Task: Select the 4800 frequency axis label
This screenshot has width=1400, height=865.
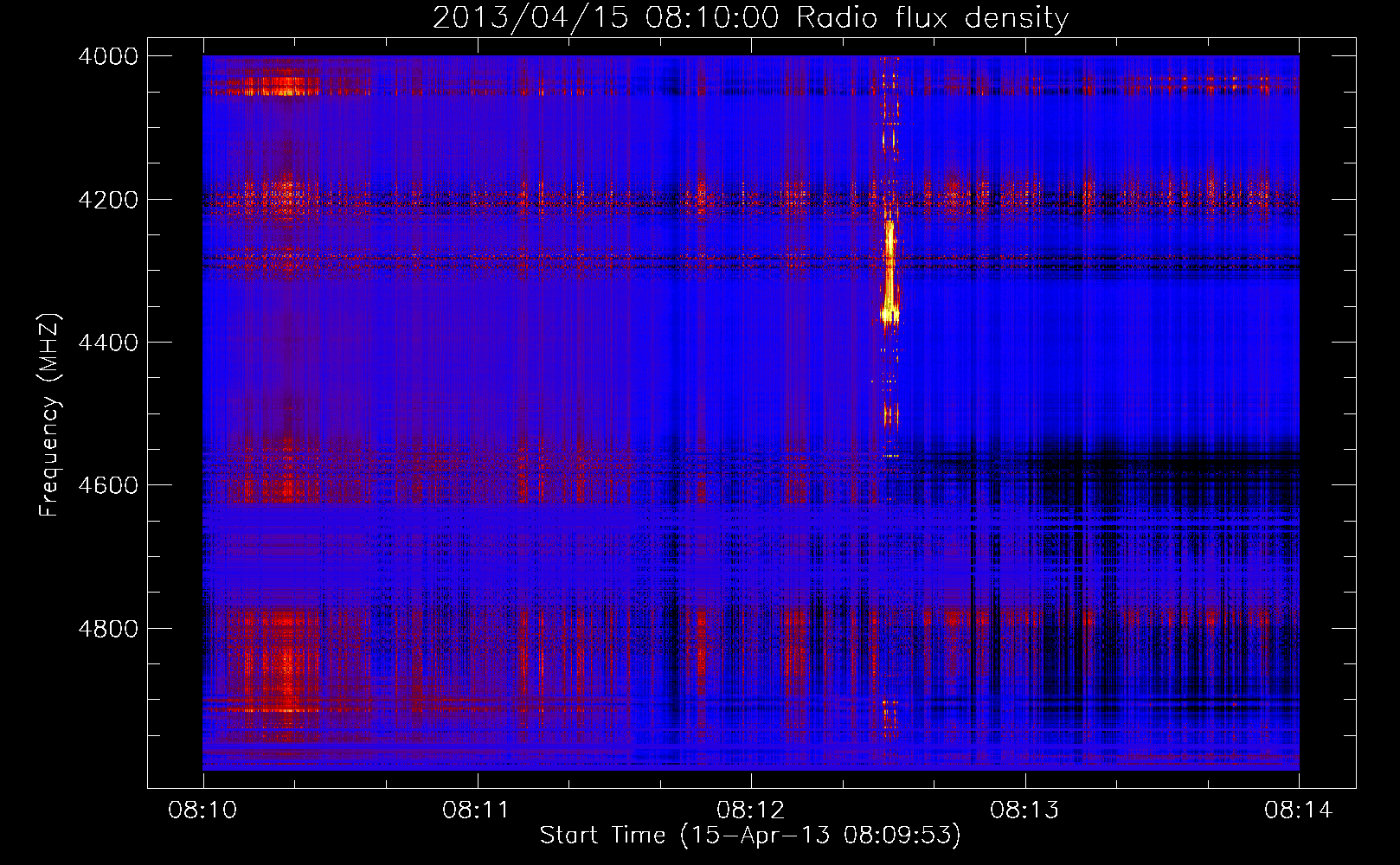Action: point(108,628)
